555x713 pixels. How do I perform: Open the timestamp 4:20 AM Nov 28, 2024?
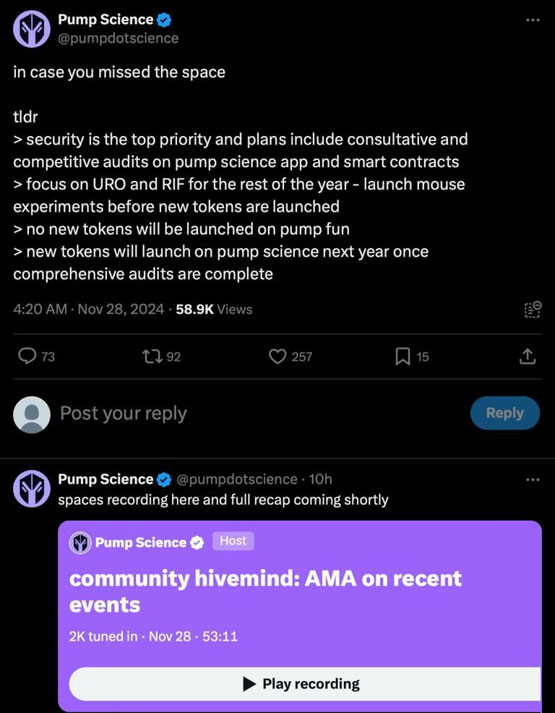point(88,310)
